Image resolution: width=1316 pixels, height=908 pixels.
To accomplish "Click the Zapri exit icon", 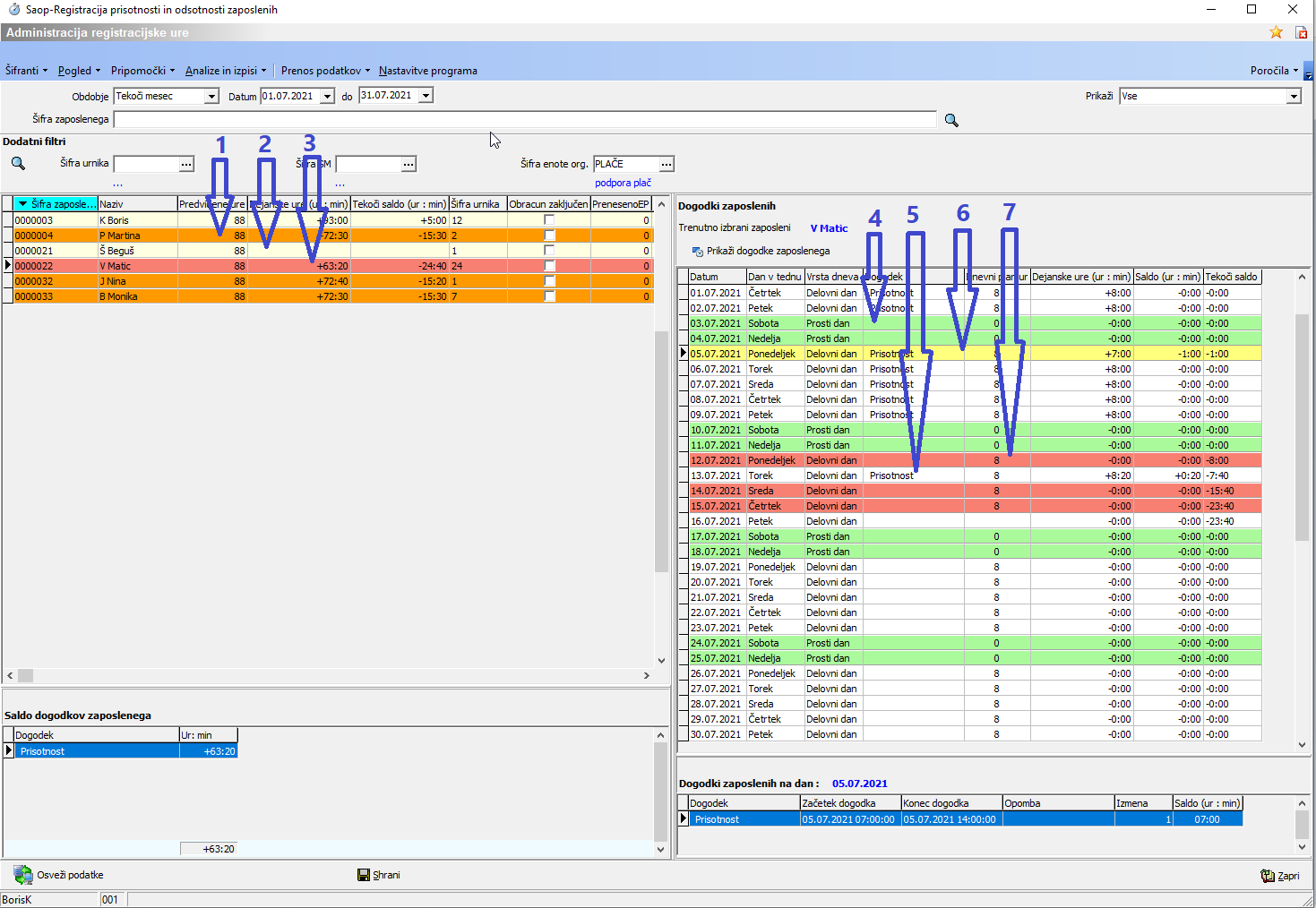I will click(1267, 876).
